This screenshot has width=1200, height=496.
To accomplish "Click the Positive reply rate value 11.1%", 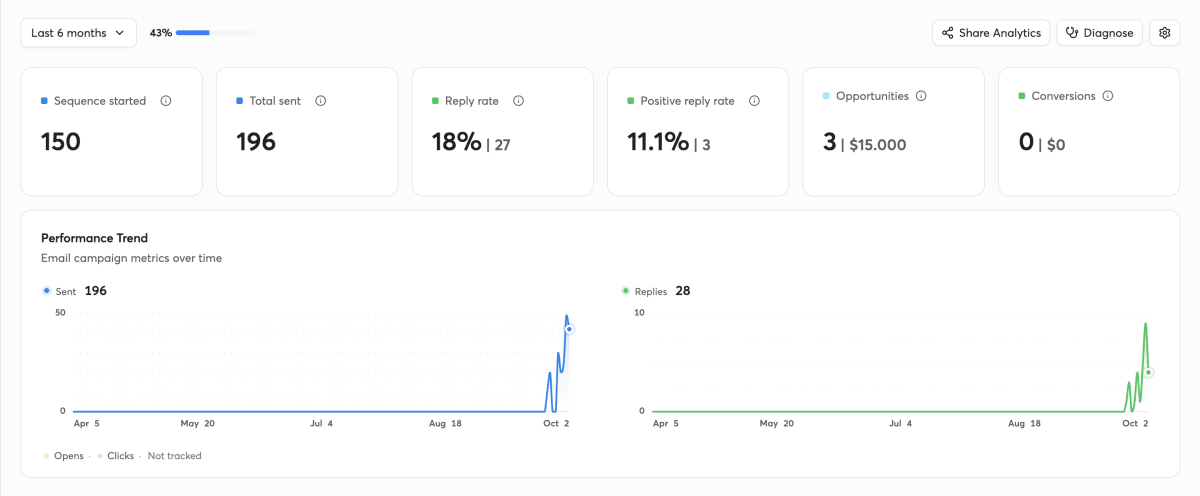I will point(657,142).
